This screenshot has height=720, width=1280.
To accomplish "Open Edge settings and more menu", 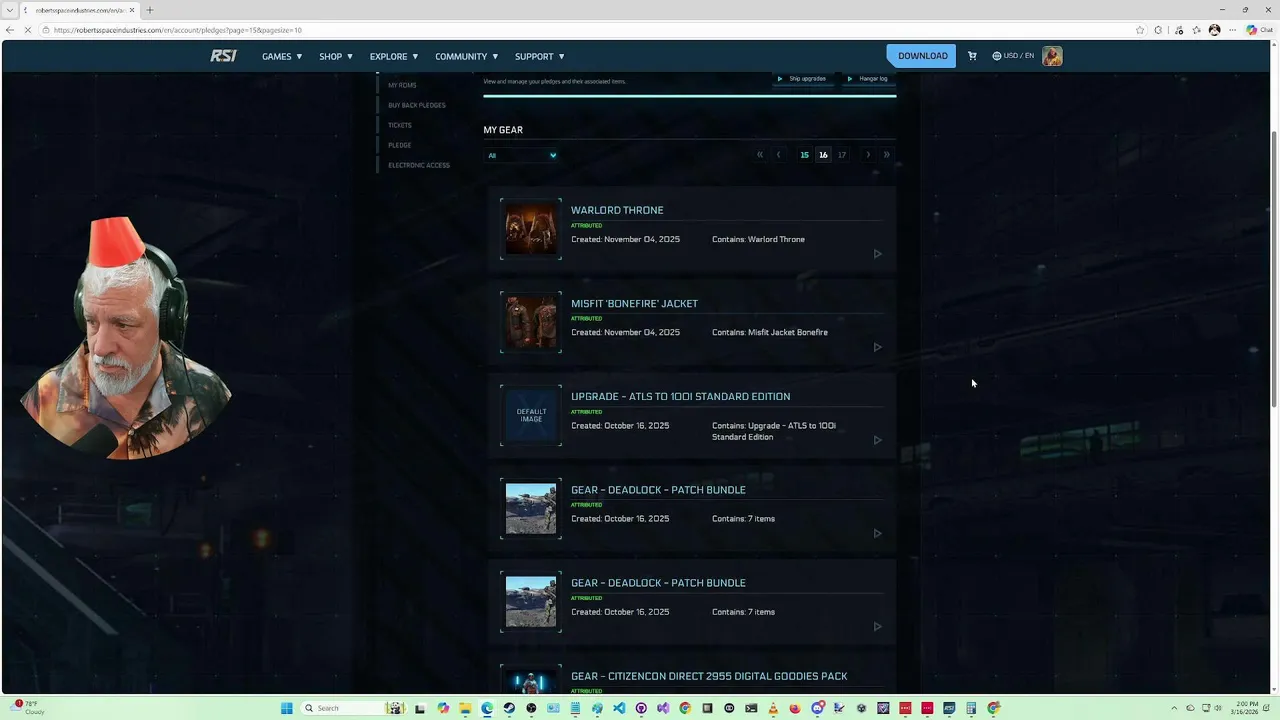I will point(1232,30).
